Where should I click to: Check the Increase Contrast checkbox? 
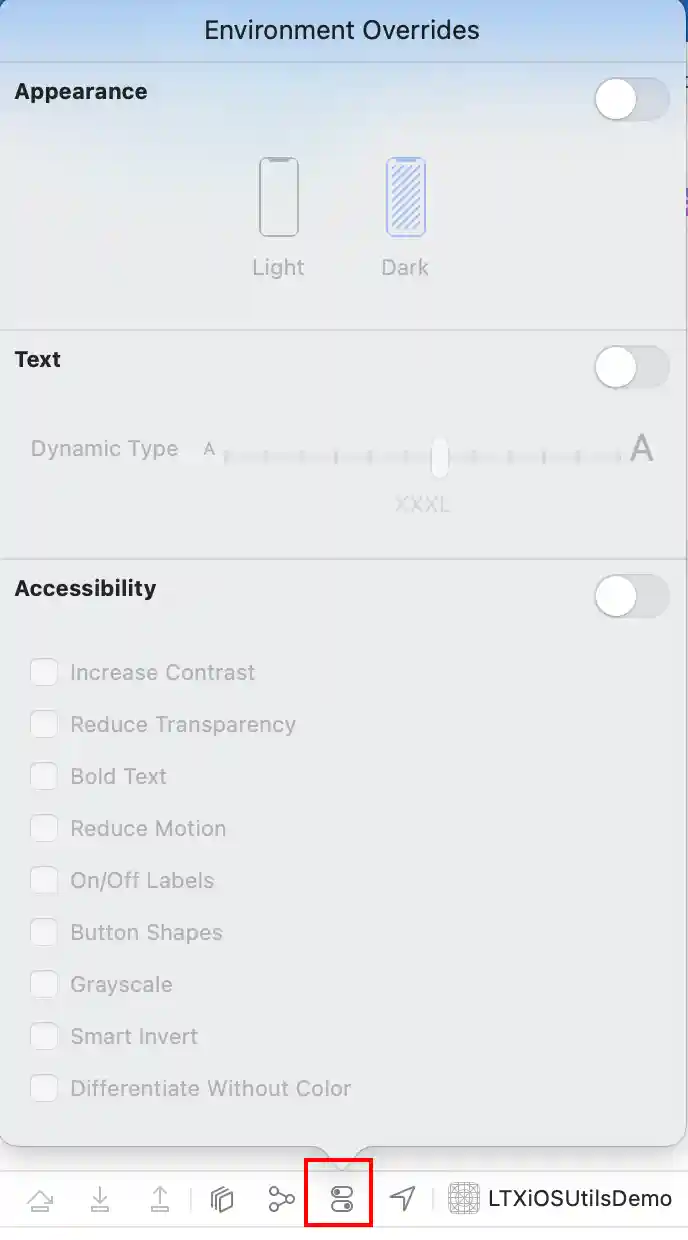point(44,672)
